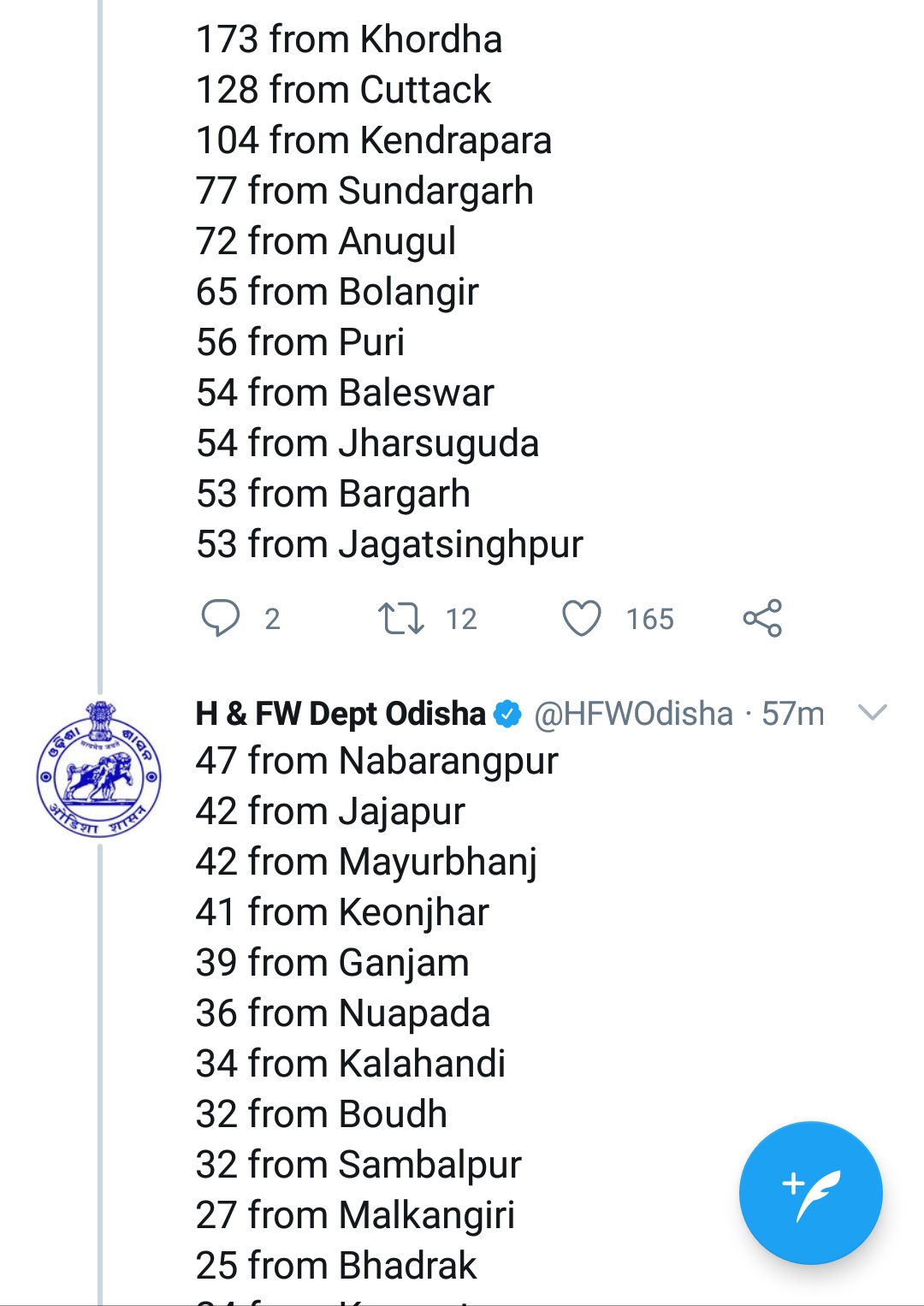Screen dimensions: 924x1306
Task: Tap the @HFWOdisha handle
Action: pos(633,714)
